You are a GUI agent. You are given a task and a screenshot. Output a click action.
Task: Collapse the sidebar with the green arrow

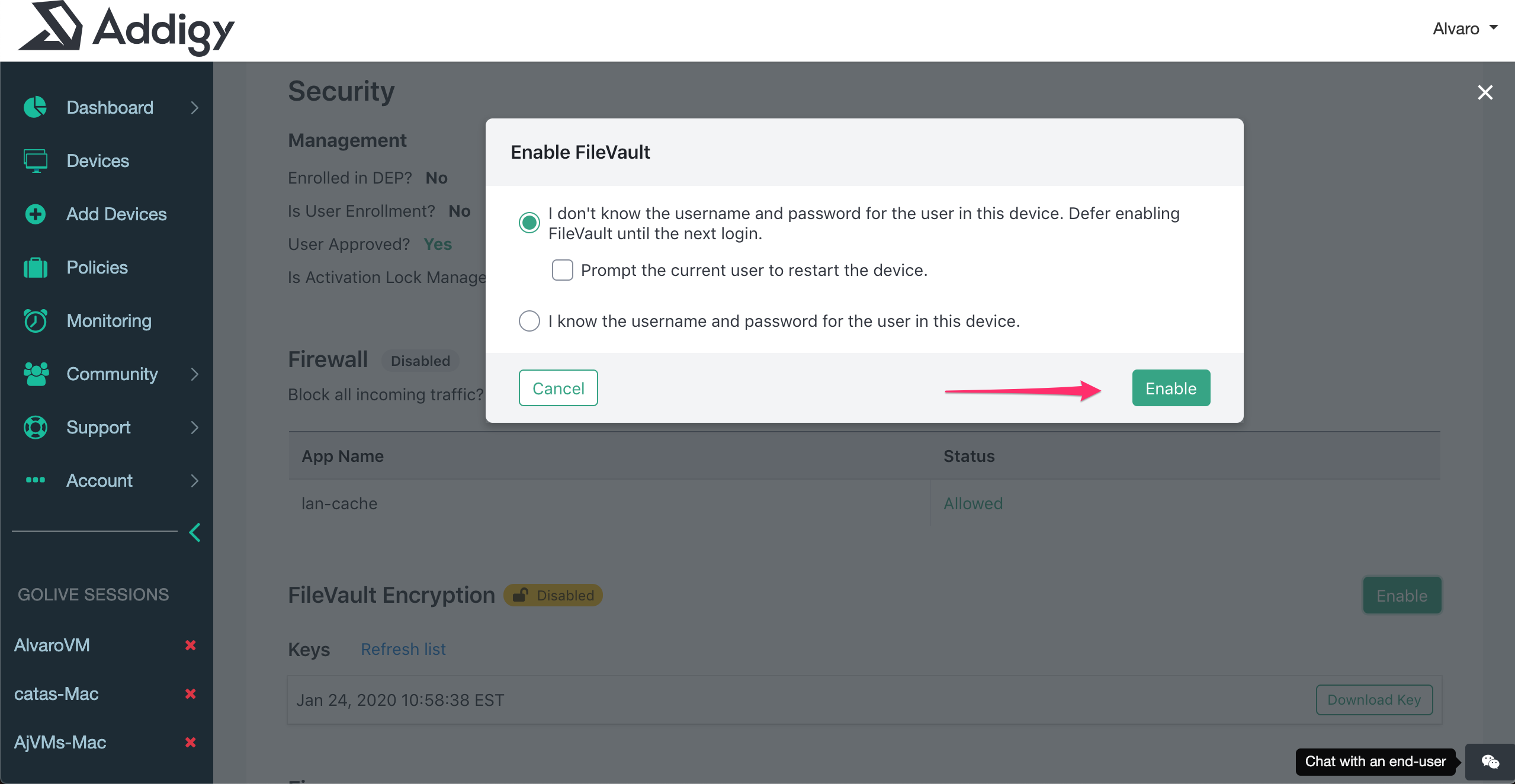tap(194, 532)
